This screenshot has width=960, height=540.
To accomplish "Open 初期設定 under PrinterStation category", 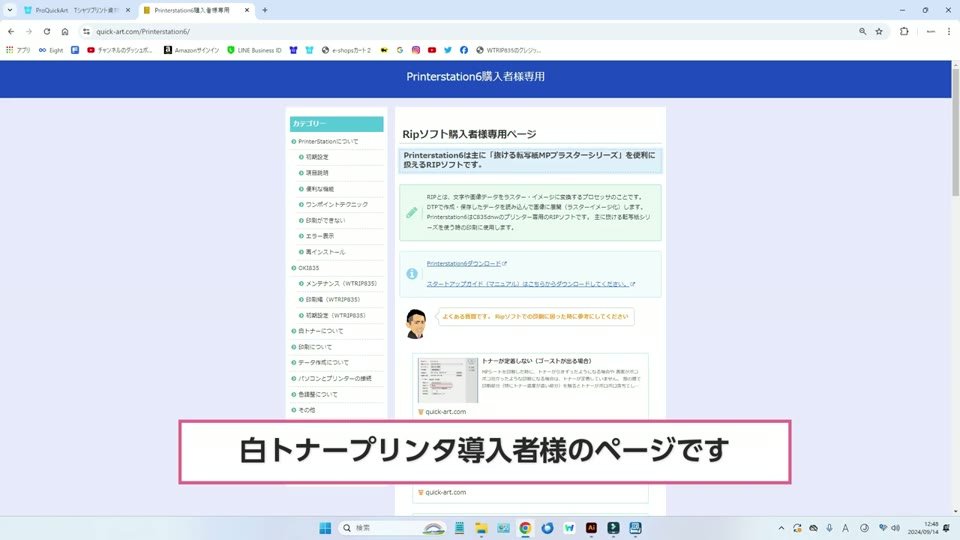I will (317, 157).
